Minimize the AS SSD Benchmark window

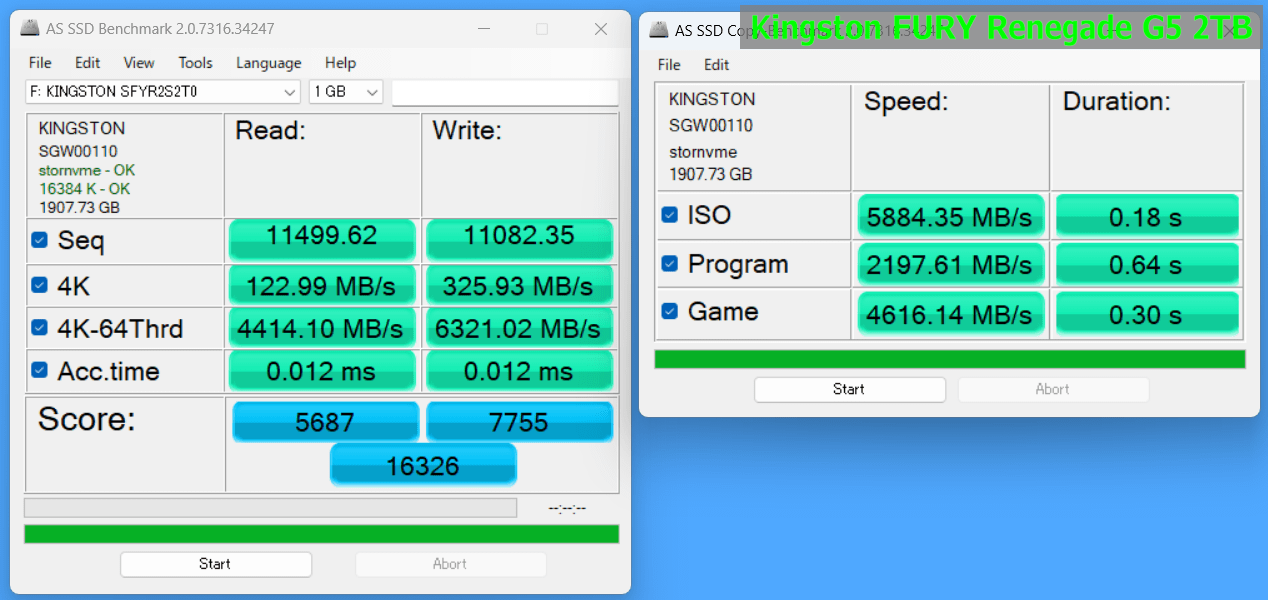tap(483, 29)
